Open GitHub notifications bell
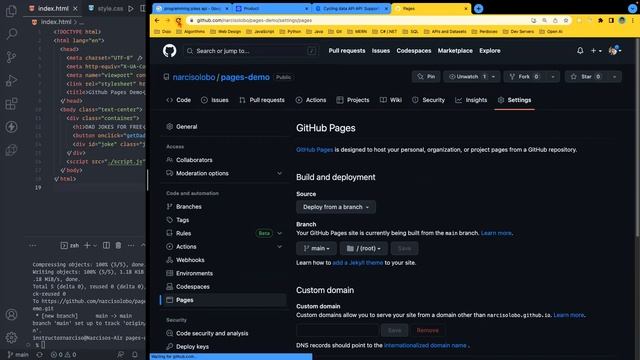 [580, 51]
